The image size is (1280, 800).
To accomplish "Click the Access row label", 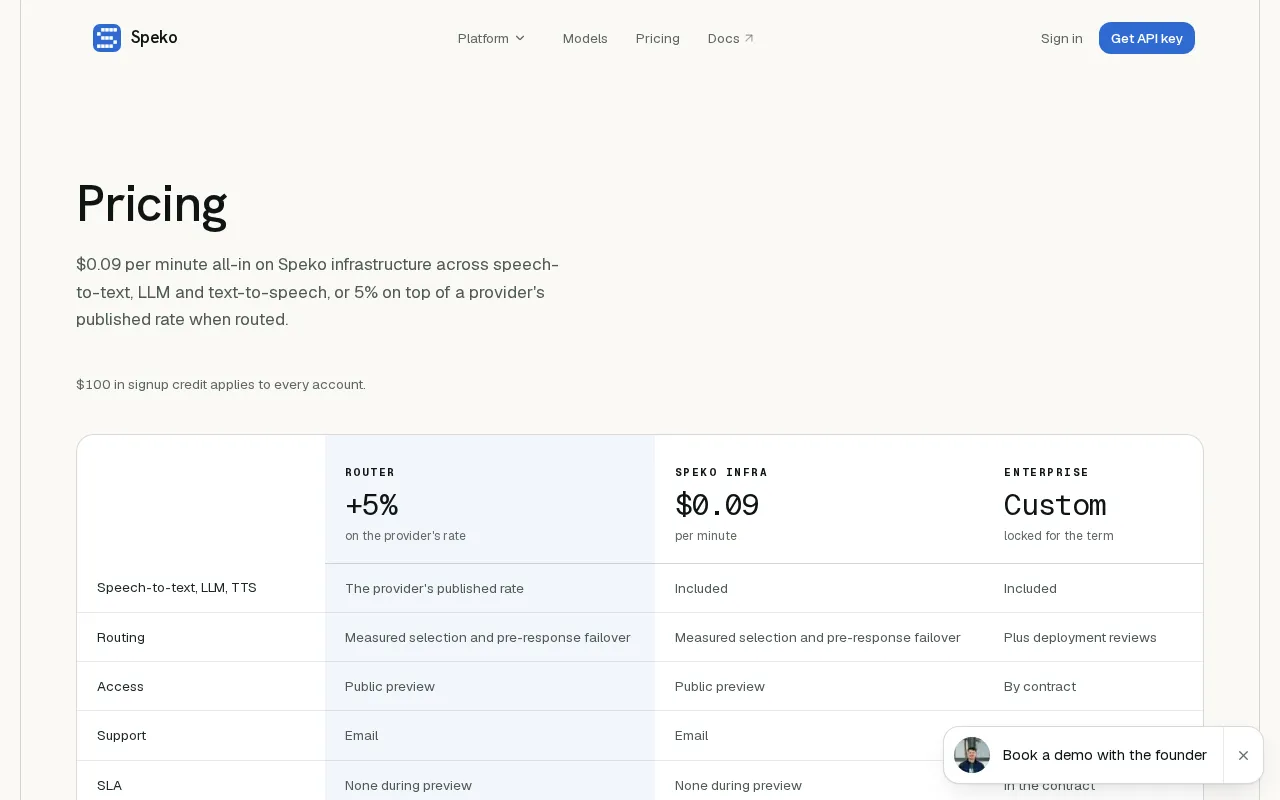I will click(120, 686).
